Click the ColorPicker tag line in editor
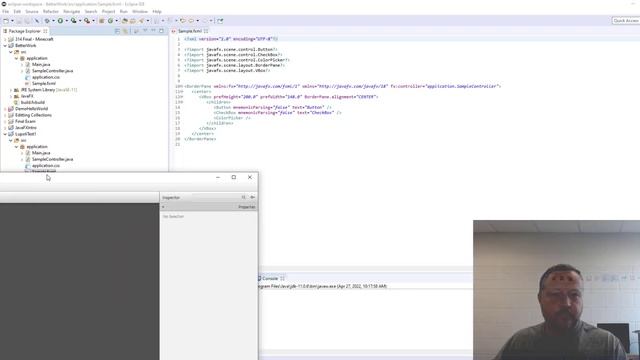Screen dimensions: 640x360 [x=232, y=118]
